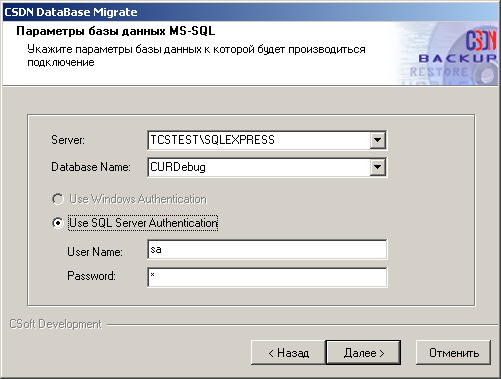
Task: Cancel wizard with Отменить button
Action: click(454, 353)
